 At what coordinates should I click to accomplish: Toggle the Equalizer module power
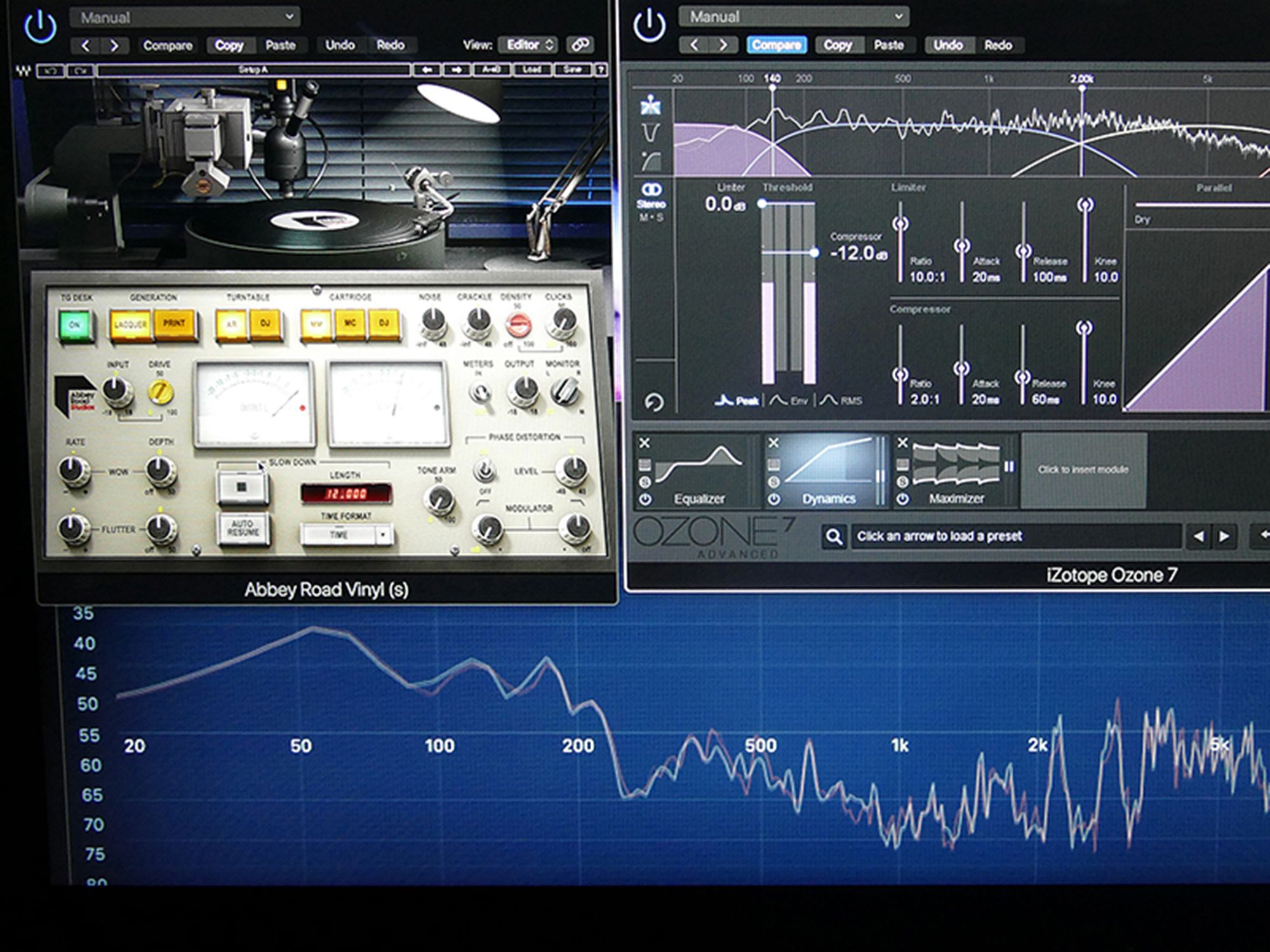pyautogui.click(x=645, y=499)
